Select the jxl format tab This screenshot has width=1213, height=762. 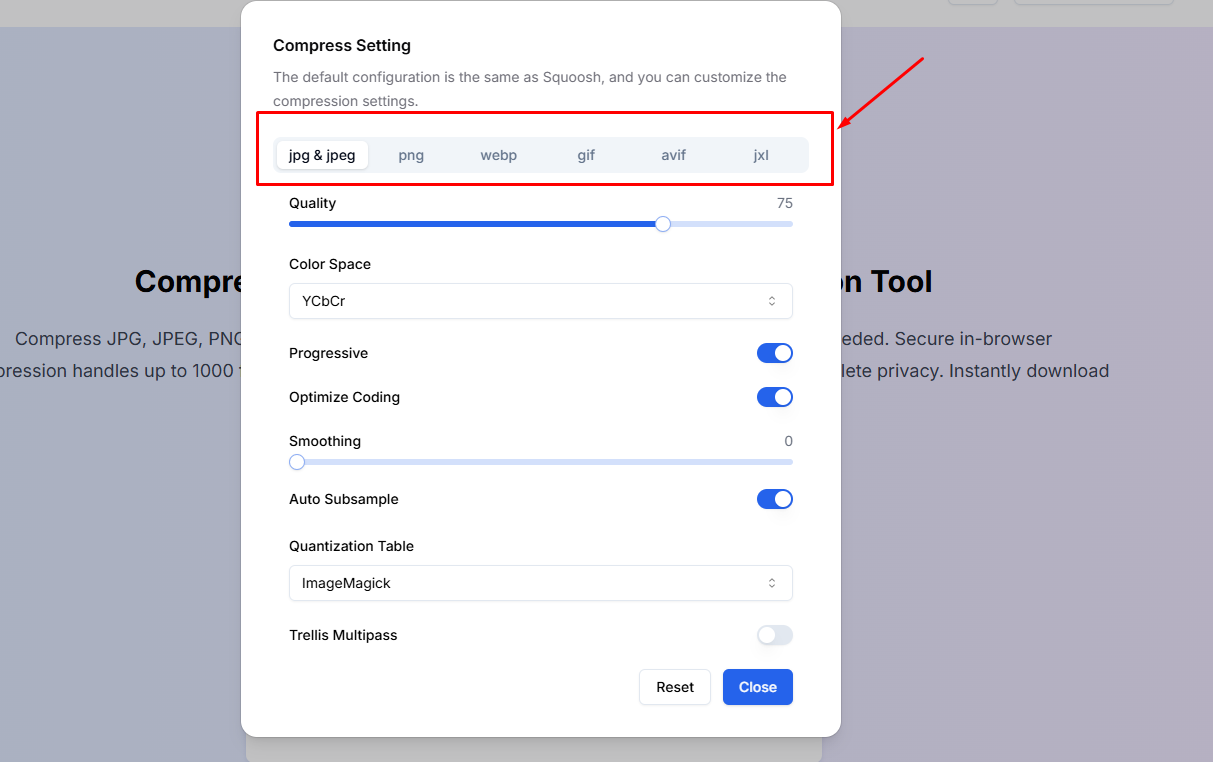(x=761, y=155)
